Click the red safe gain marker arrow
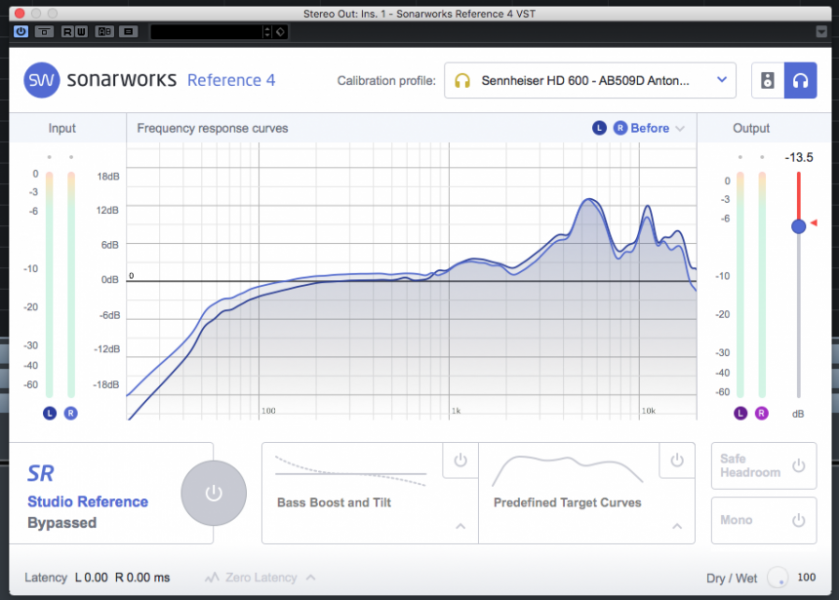Viewport: 839px width, 600px height. point(813,223)
